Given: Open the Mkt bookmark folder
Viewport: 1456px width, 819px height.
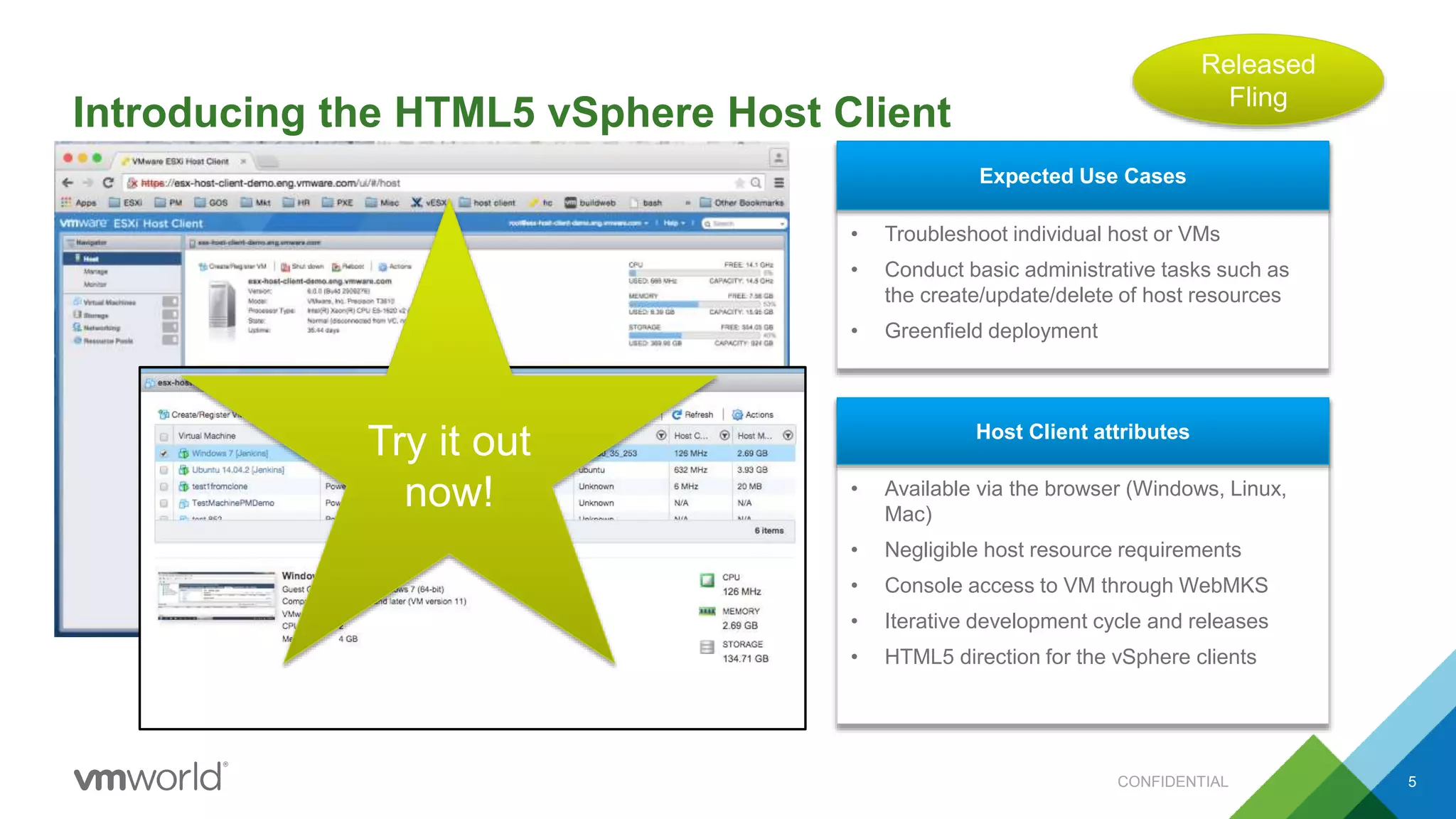Looking at the screenshot, I should [256, 203].
